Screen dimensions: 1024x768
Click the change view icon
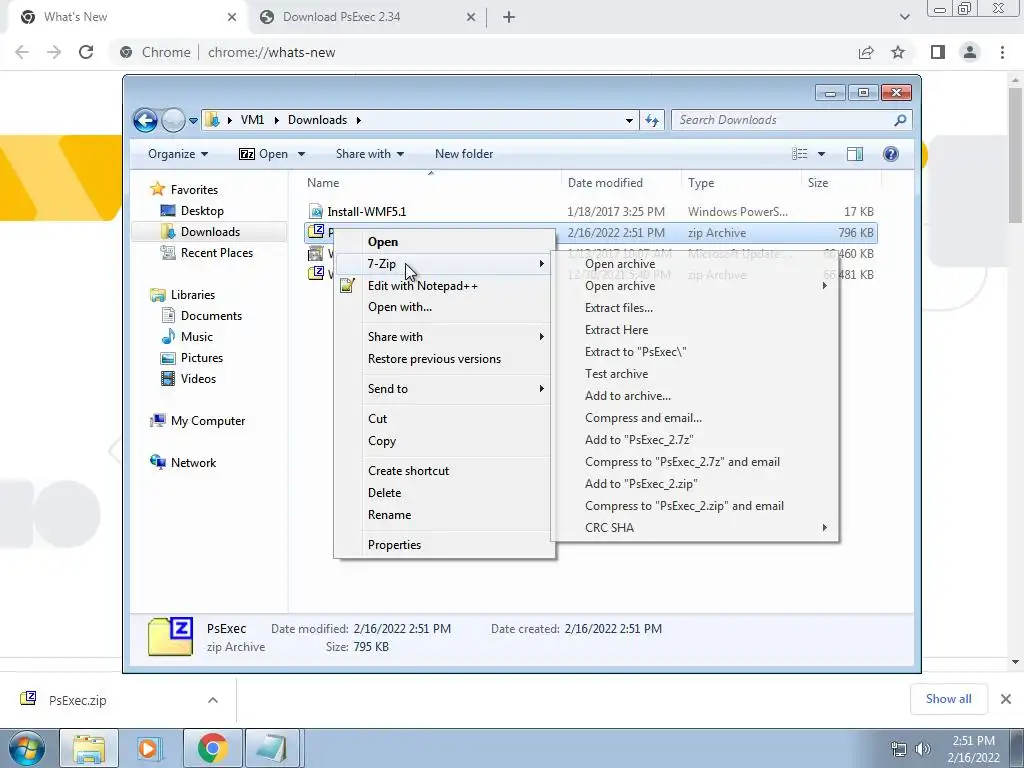tap(799, 154)
